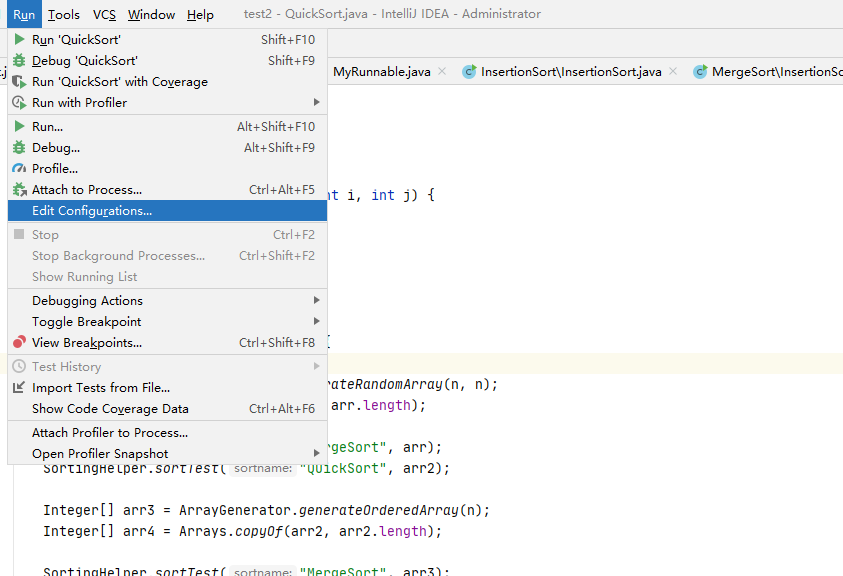Click the bug icon beside Debug...
The width and height of the screenshot is (843, 576).
(x=19, y=147)
